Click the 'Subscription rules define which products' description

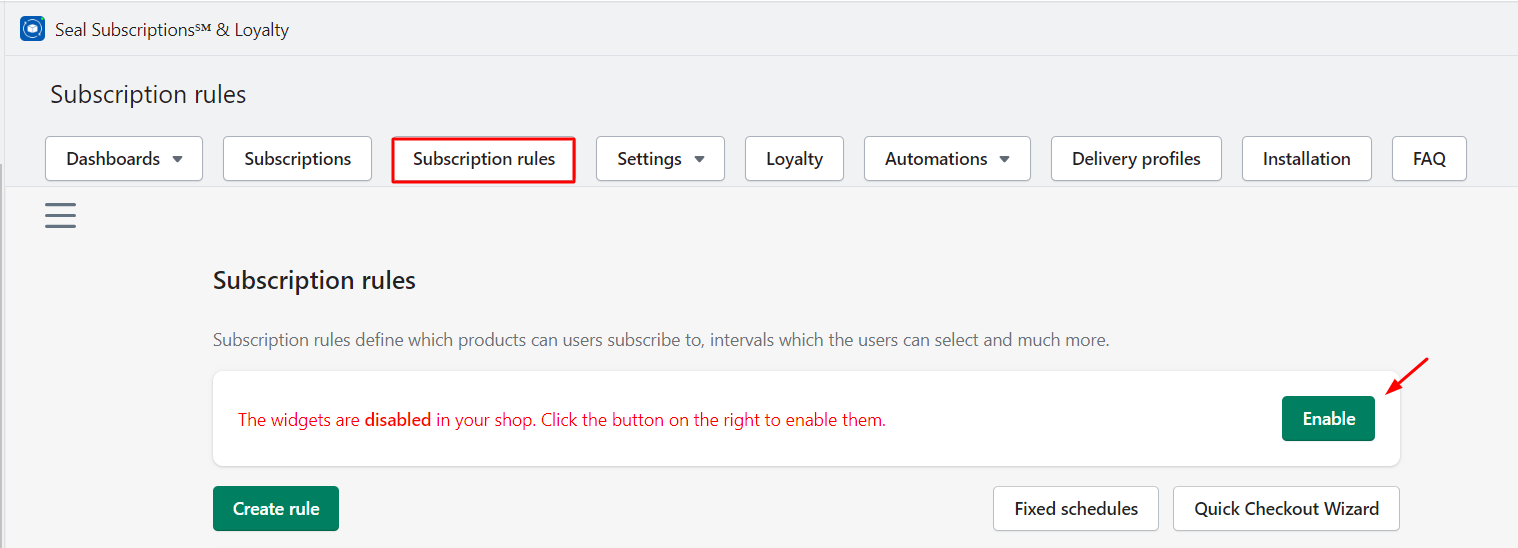[661, 340]
